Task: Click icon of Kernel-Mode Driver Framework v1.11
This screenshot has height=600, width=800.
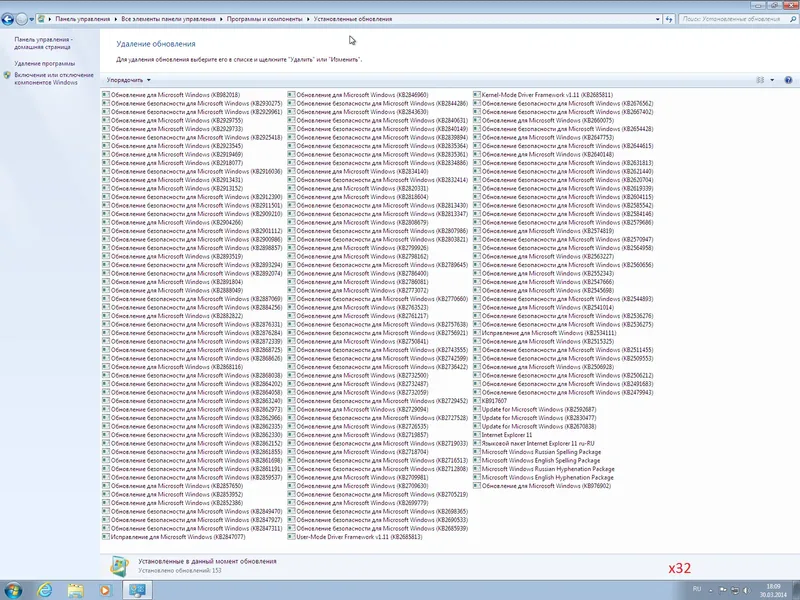Action: tap(477, 94)
